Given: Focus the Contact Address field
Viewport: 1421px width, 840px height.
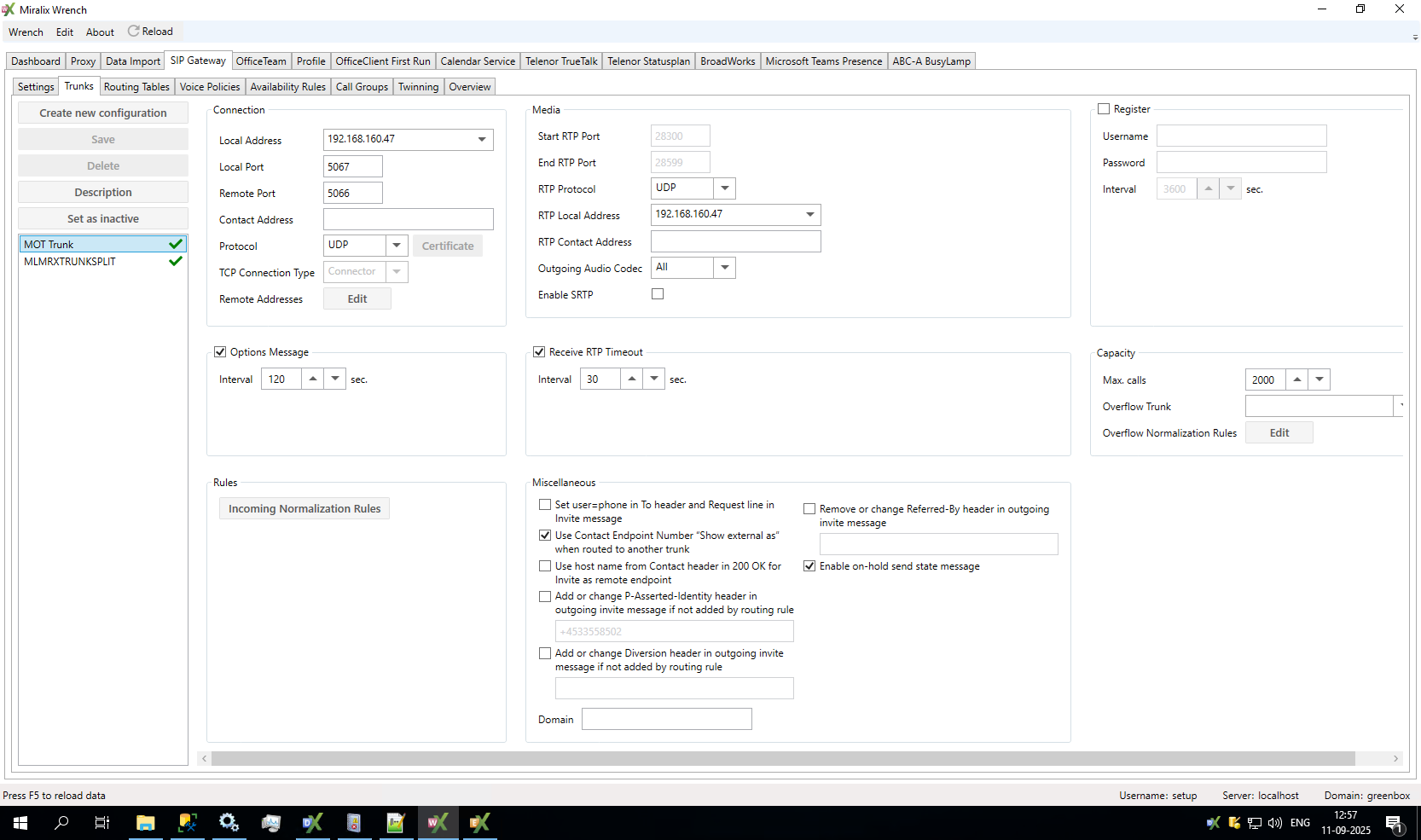Looking at the screenshot, I should pos(409,219).
